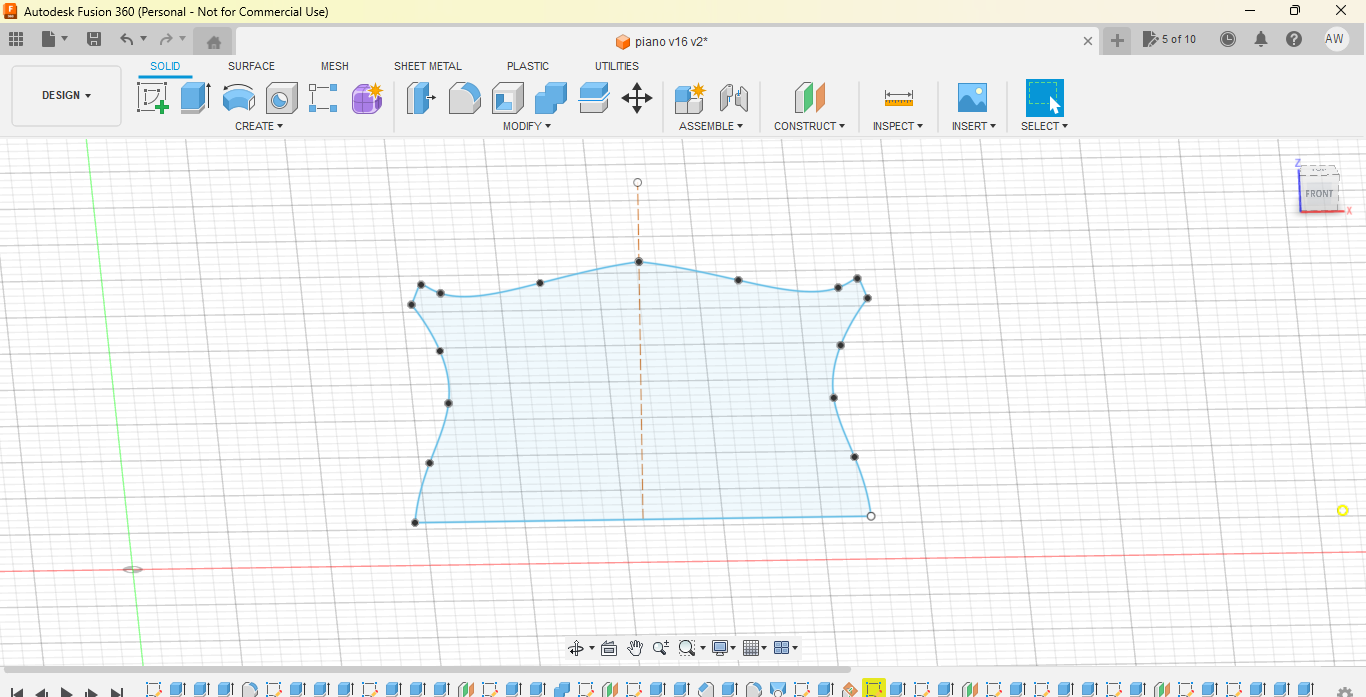Open the Zoom Window dropdown
Viewport: 1366px width, 697px height.
(691, 648)
